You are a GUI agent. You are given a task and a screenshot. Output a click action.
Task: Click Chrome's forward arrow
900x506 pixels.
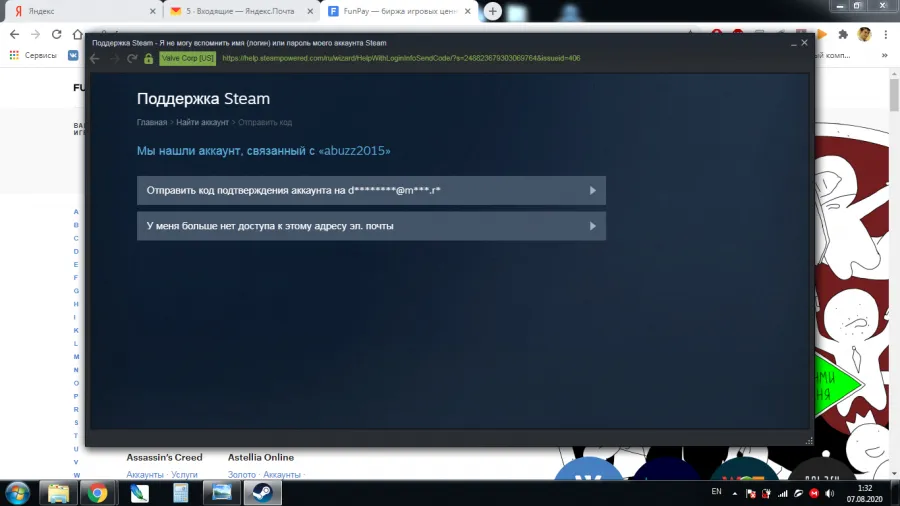[x=36, y=34]
